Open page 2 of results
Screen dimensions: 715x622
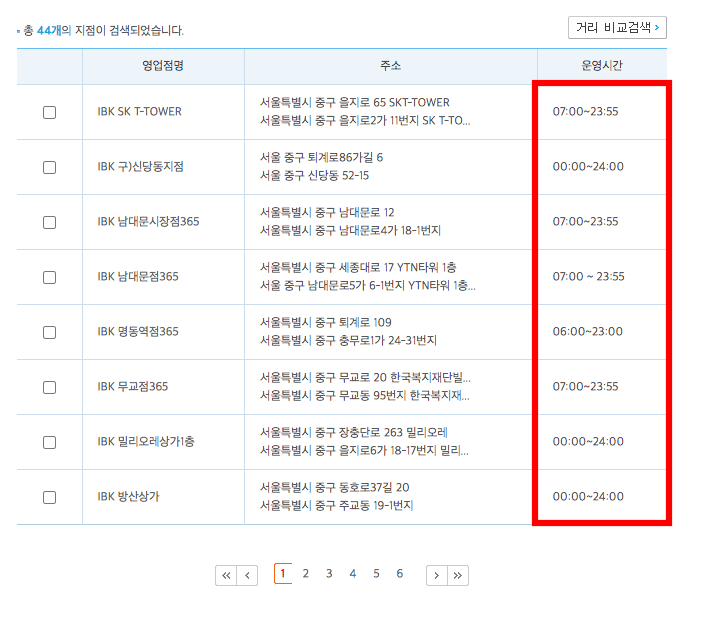pos(306,574)
